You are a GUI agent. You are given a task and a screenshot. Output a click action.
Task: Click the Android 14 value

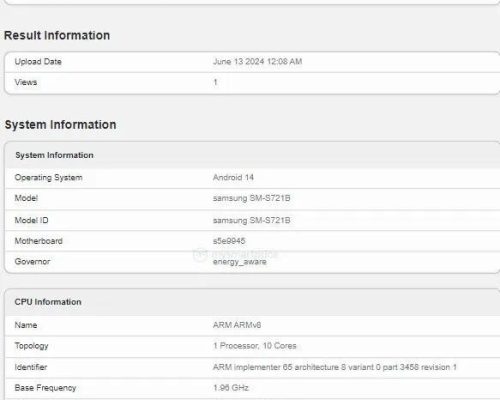pyautogui.click(x=233, y=177)
